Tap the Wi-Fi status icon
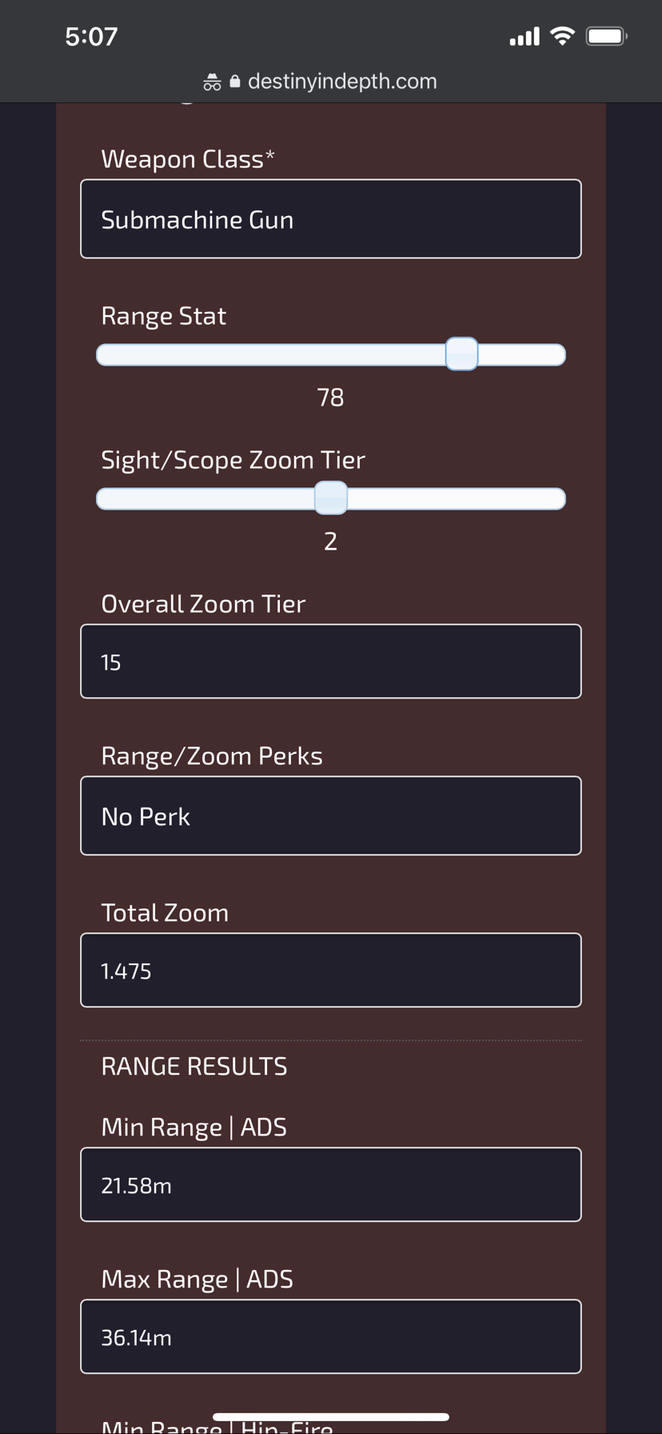The image size is (662, 1434). point(562,37)
